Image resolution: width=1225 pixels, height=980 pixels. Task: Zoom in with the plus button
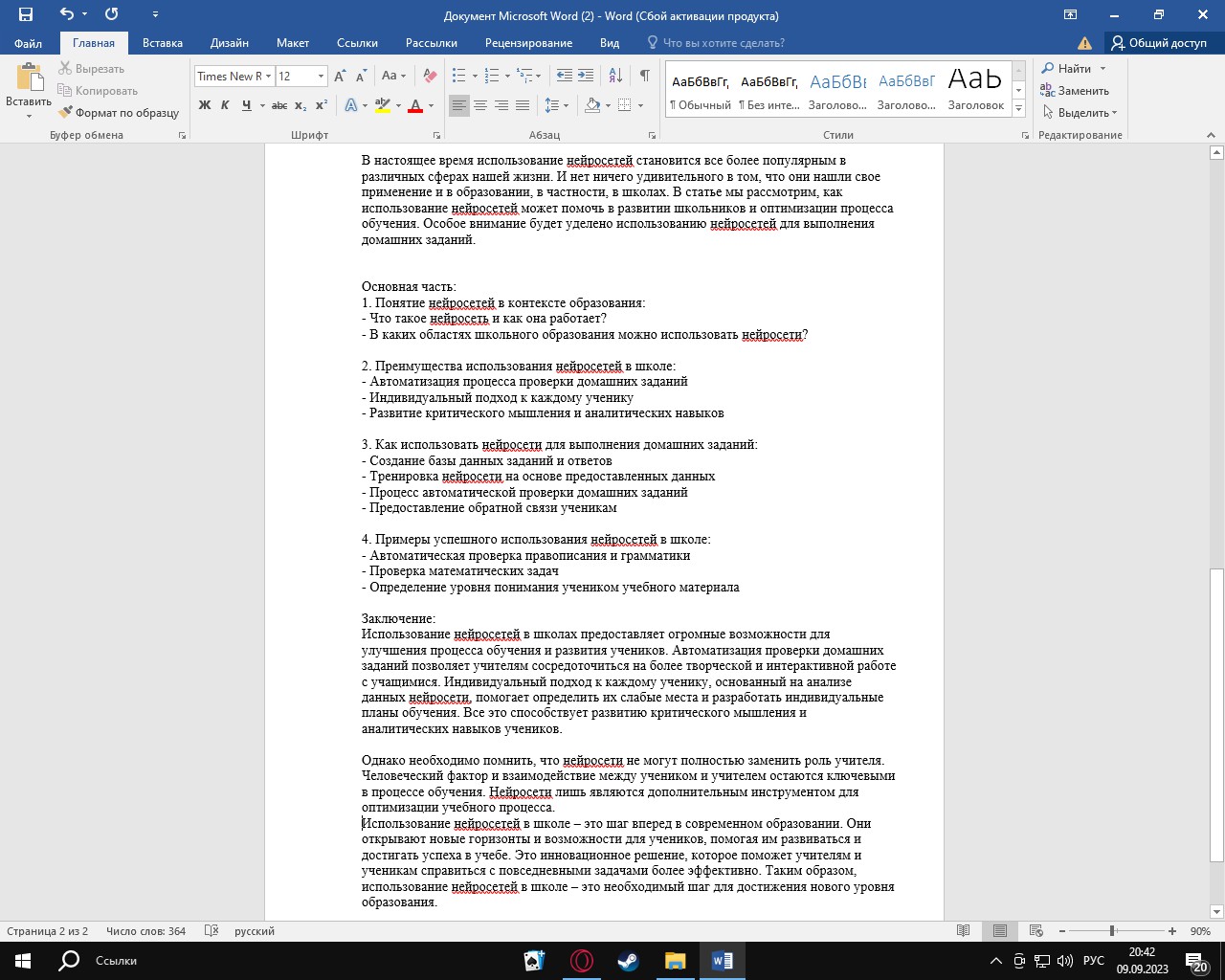point(1172,931)
